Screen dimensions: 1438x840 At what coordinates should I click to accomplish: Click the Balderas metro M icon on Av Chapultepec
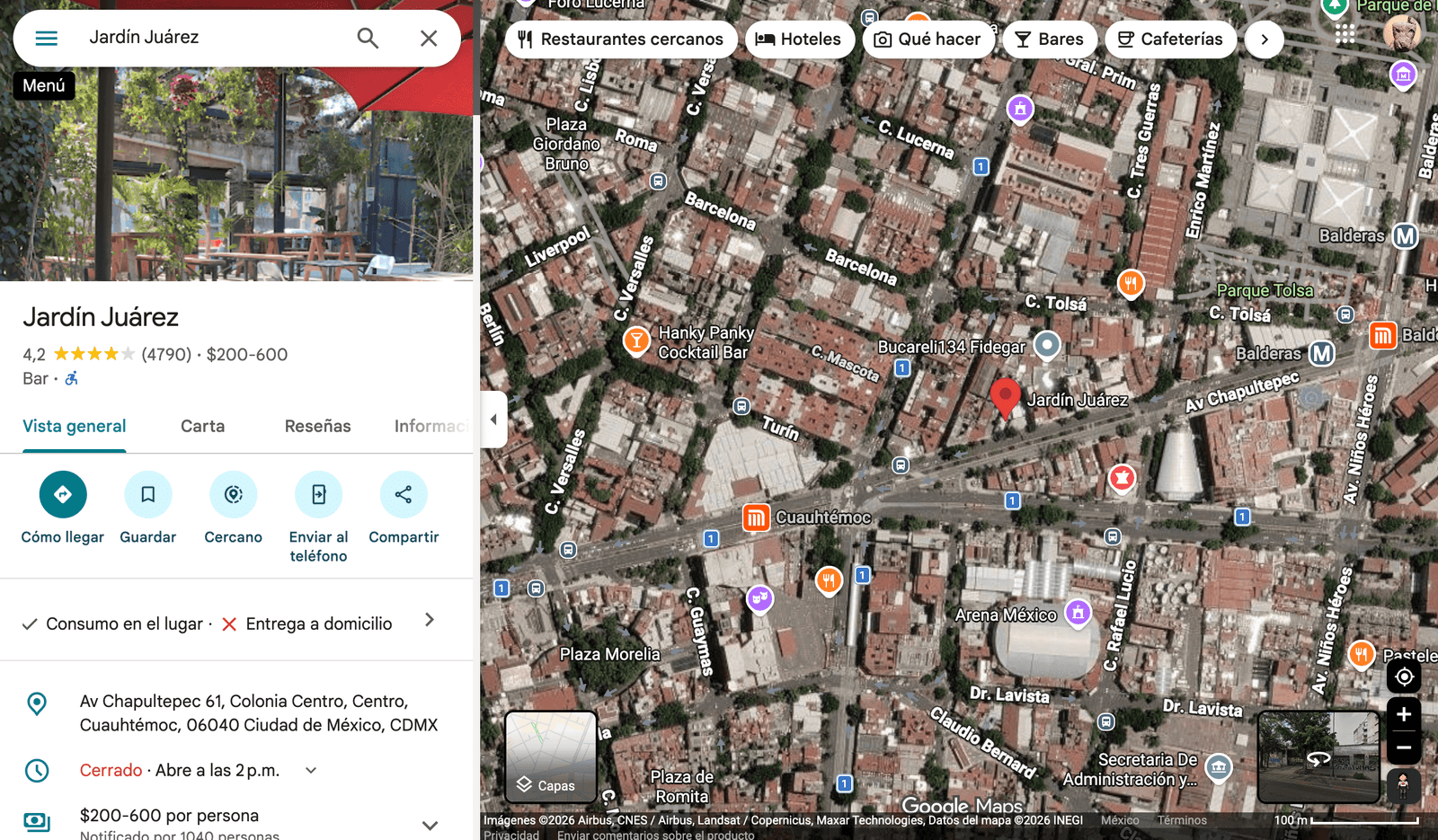(x=1321, y=353)
